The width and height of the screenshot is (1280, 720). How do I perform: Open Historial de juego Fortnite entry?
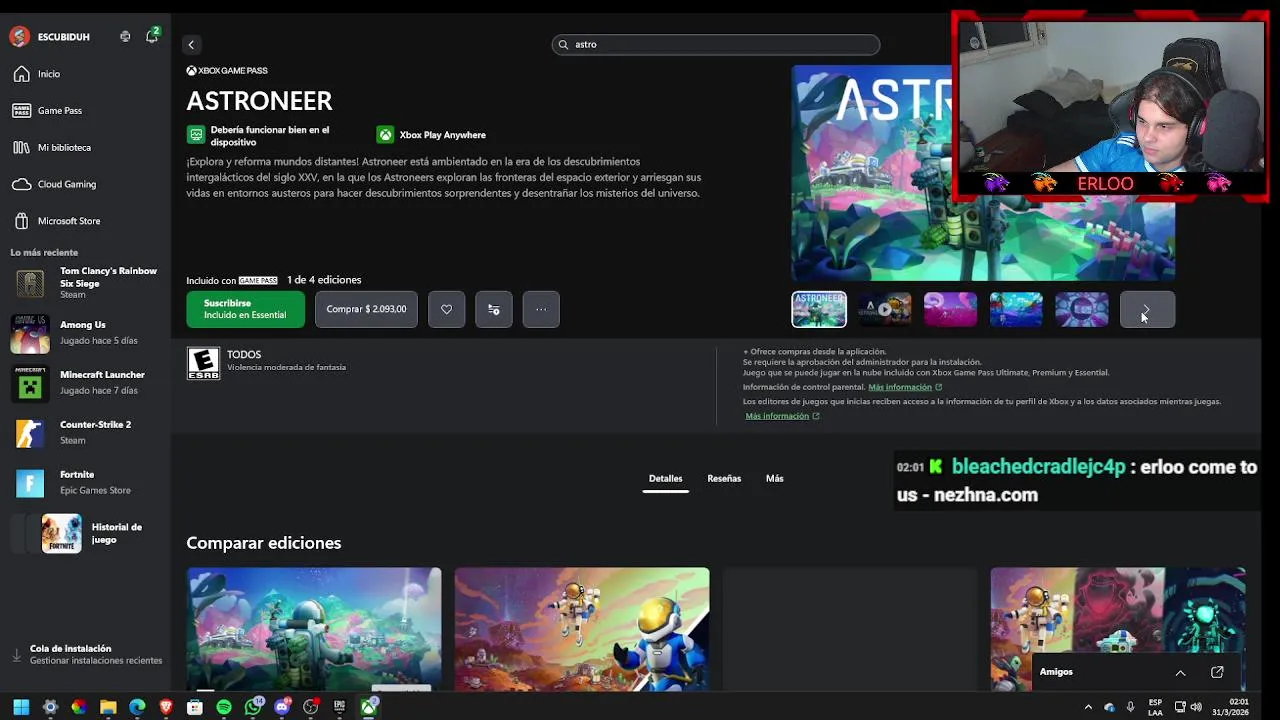85,533
